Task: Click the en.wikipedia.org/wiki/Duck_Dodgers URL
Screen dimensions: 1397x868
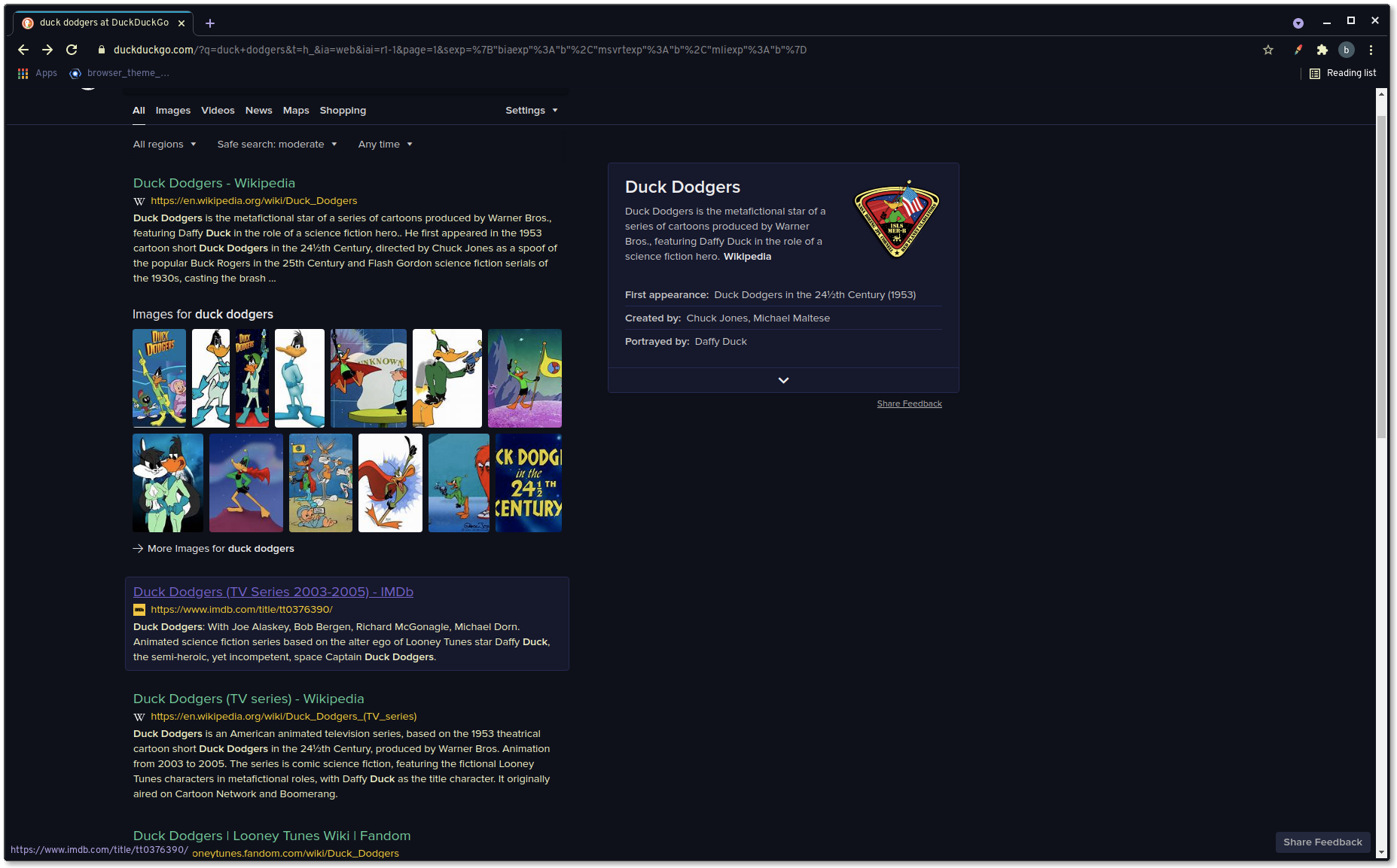Action: 254,201
